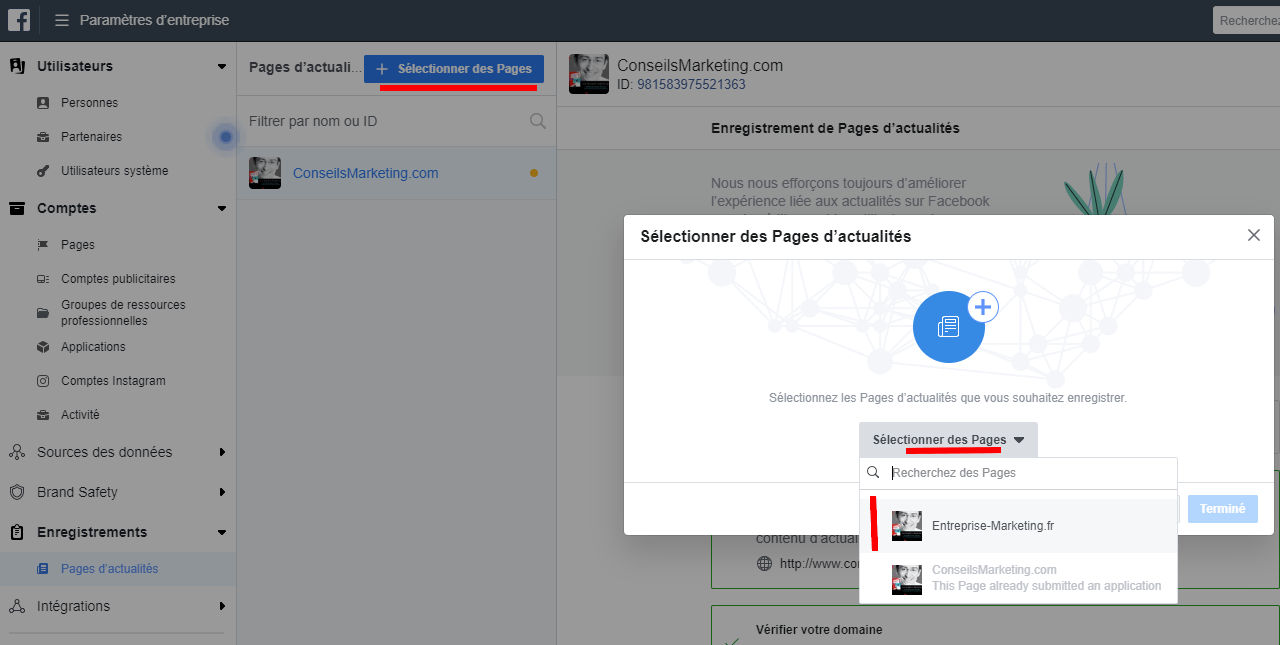Collapse the Utilisateurs section arrow
The width and height of the screenshot is (1280, 645).
(222, 67)
